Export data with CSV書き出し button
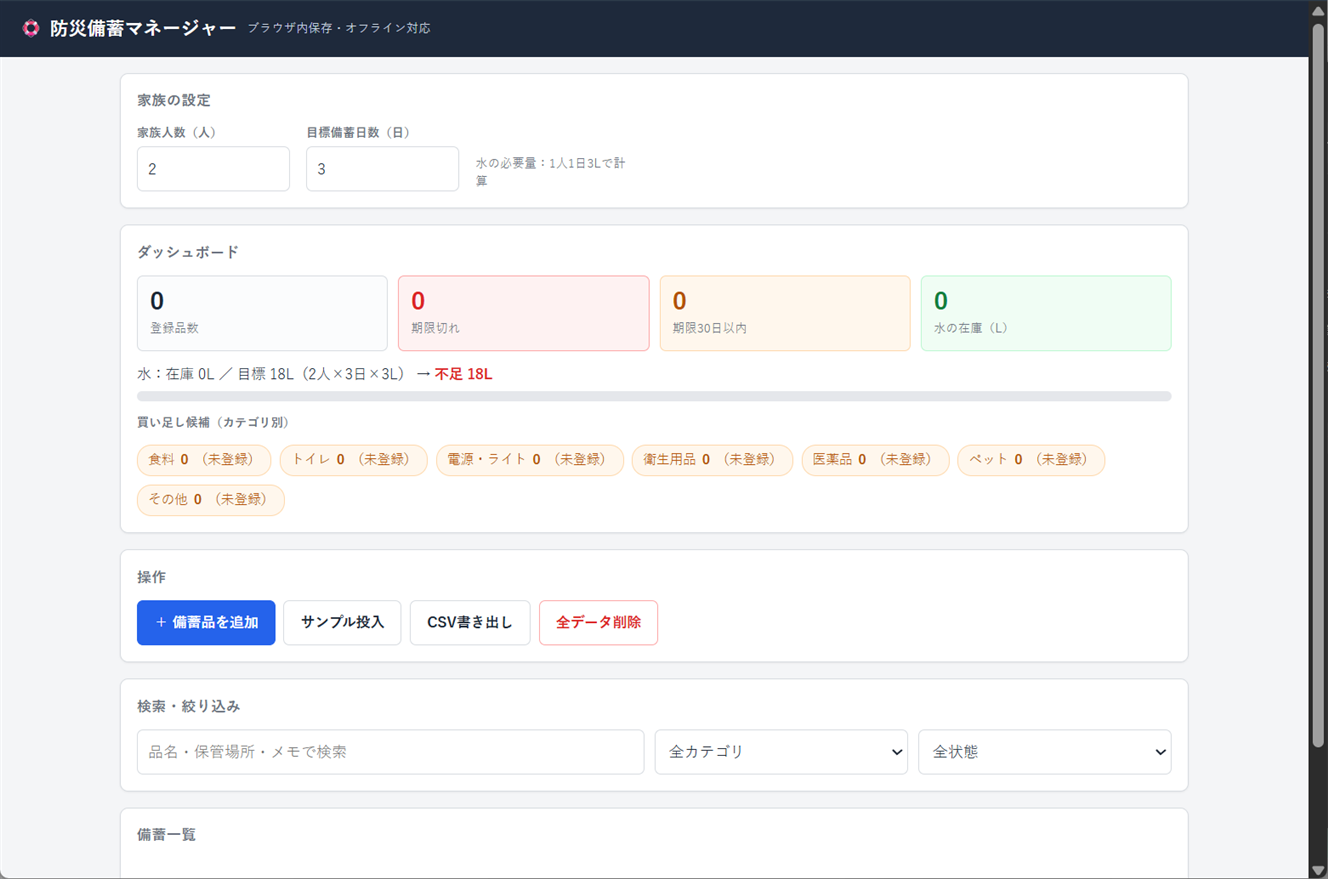Image resolution: width=1328 pixels, height=879 pixels. coord(470,622)
